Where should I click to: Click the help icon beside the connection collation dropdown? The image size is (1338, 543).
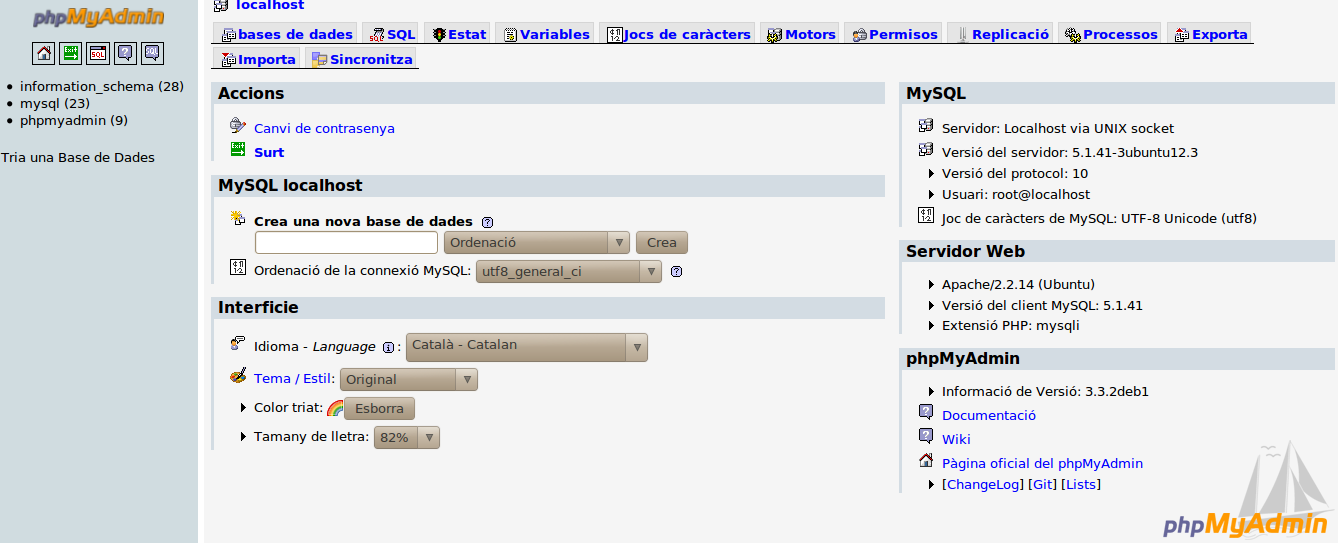coord(676,271)
